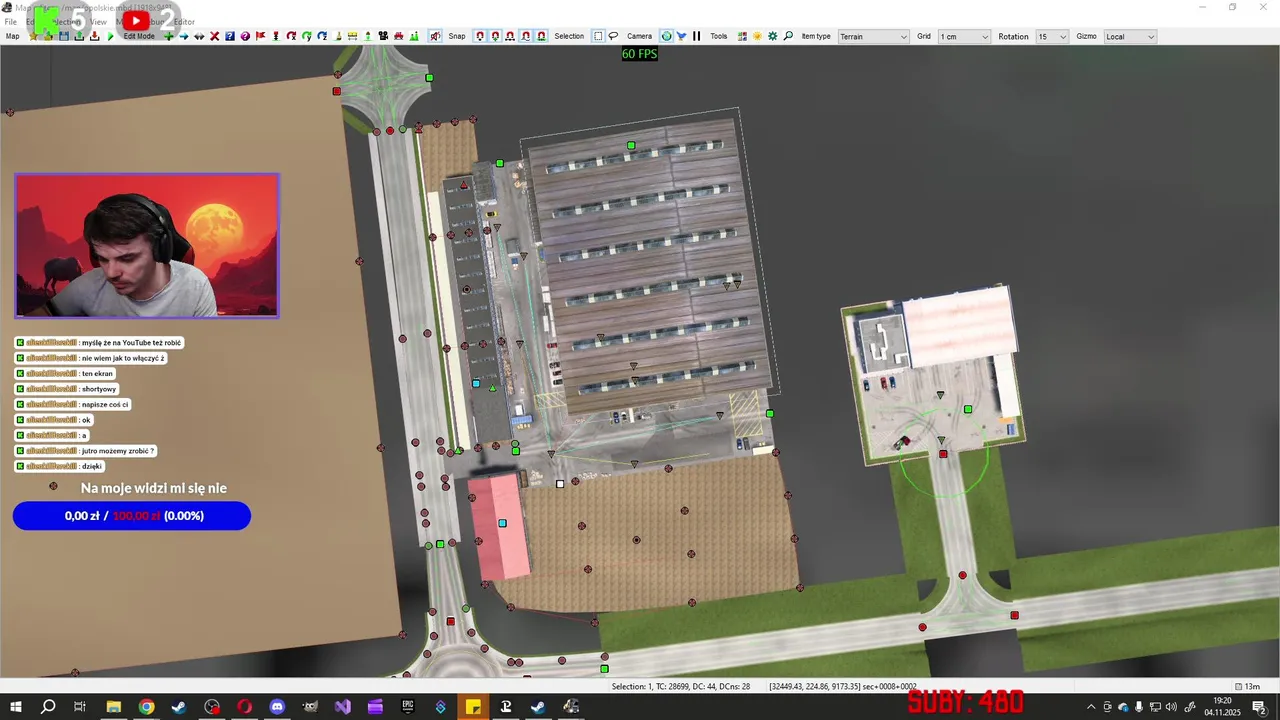Click the double-headed horizontal arrow icon
1280x720 pixels.
pyautogui.click(x=199, y=36)
